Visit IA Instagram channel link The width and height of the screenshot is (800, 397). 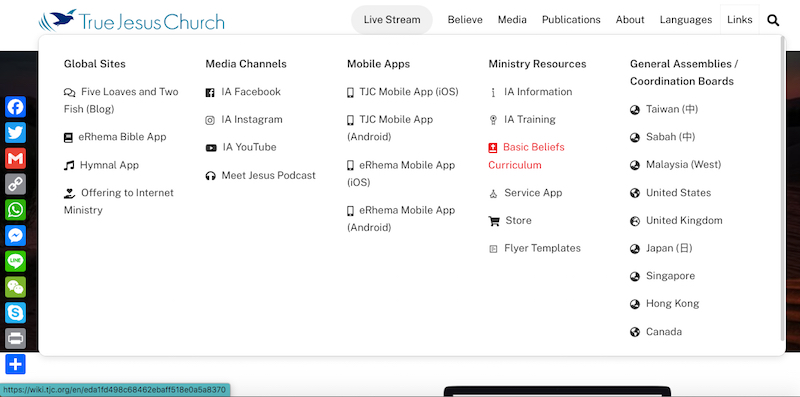[x=244, y=120]
